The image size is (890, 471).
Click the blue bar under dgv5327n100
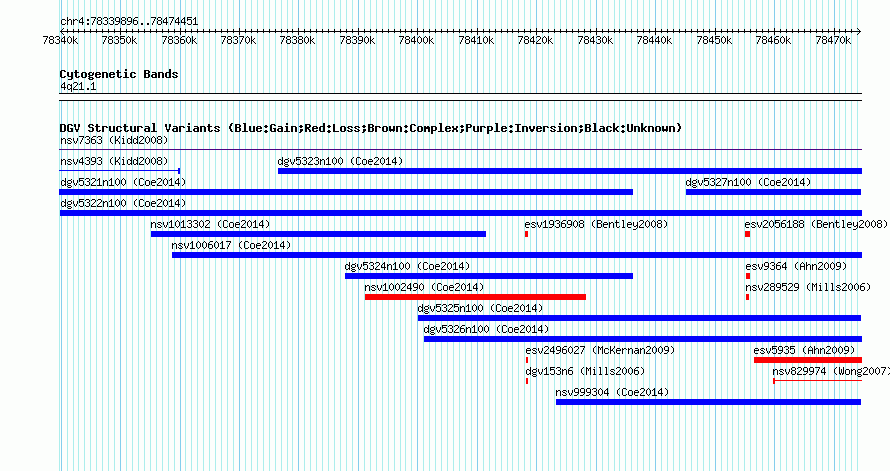click(x=774, y=192)
